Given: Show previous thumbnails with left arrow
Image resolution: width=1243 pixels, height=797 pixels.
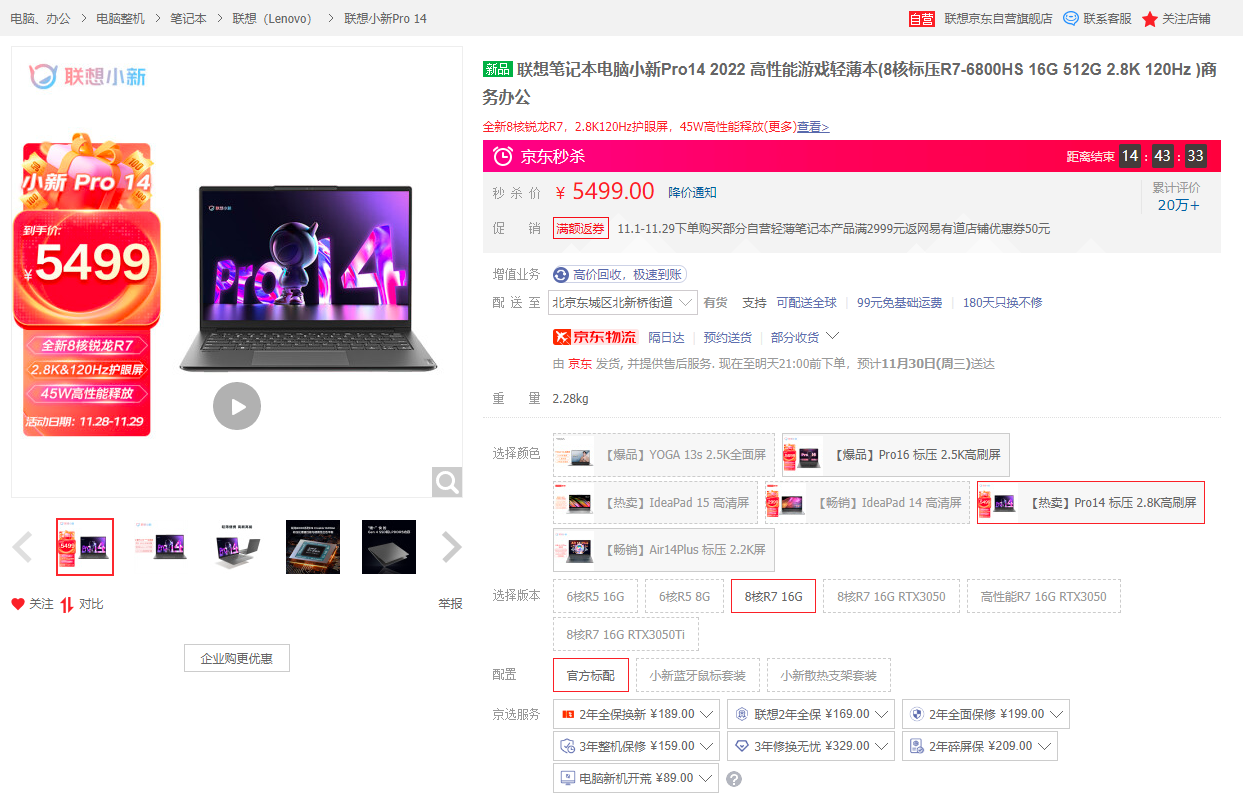Looking at the screenshot, I should point(22,547).
